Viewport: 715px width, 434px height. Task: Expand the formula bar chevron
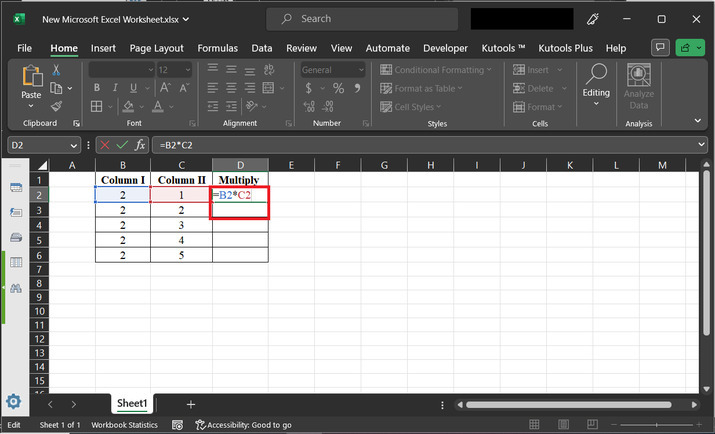coord(701,145)
